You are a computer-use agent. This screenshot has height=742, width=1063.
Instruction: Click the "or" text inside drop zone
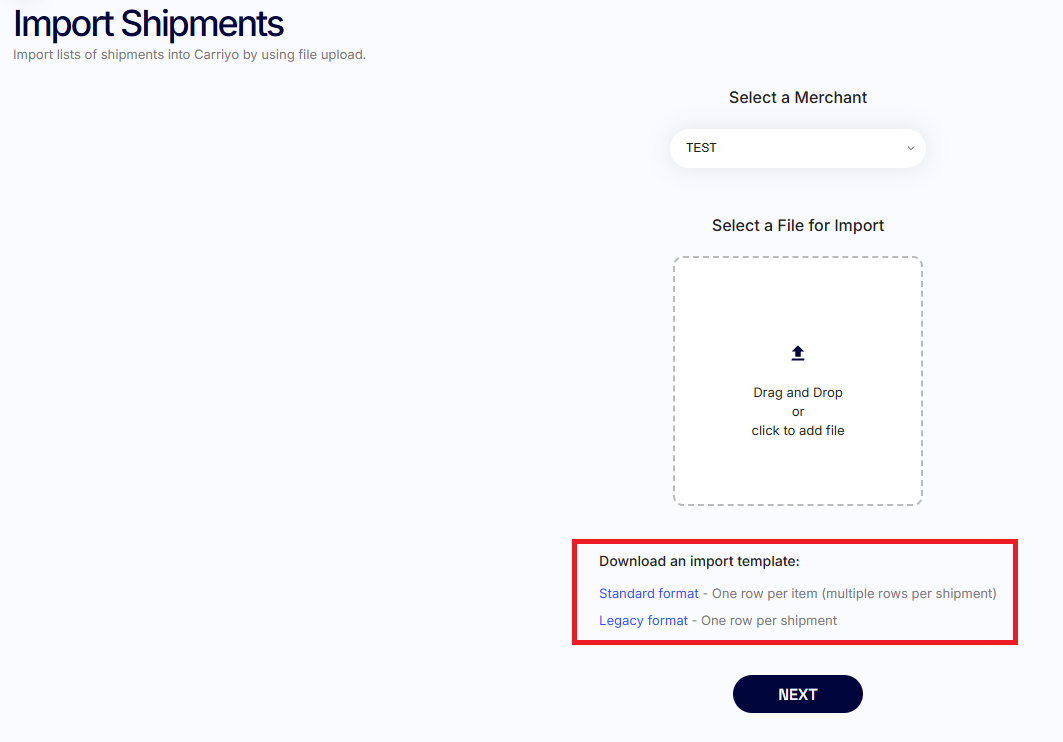[x=798, y=412]
